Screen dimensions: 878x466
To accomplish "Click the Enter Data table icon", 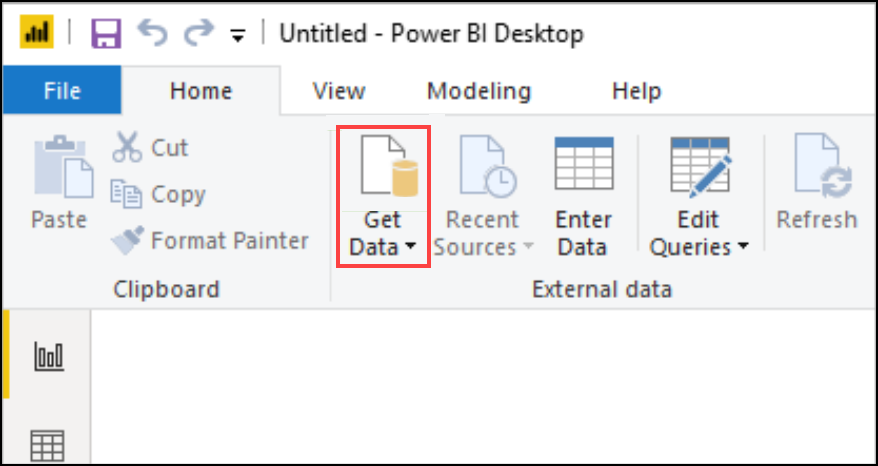I will tap(583, 167).
